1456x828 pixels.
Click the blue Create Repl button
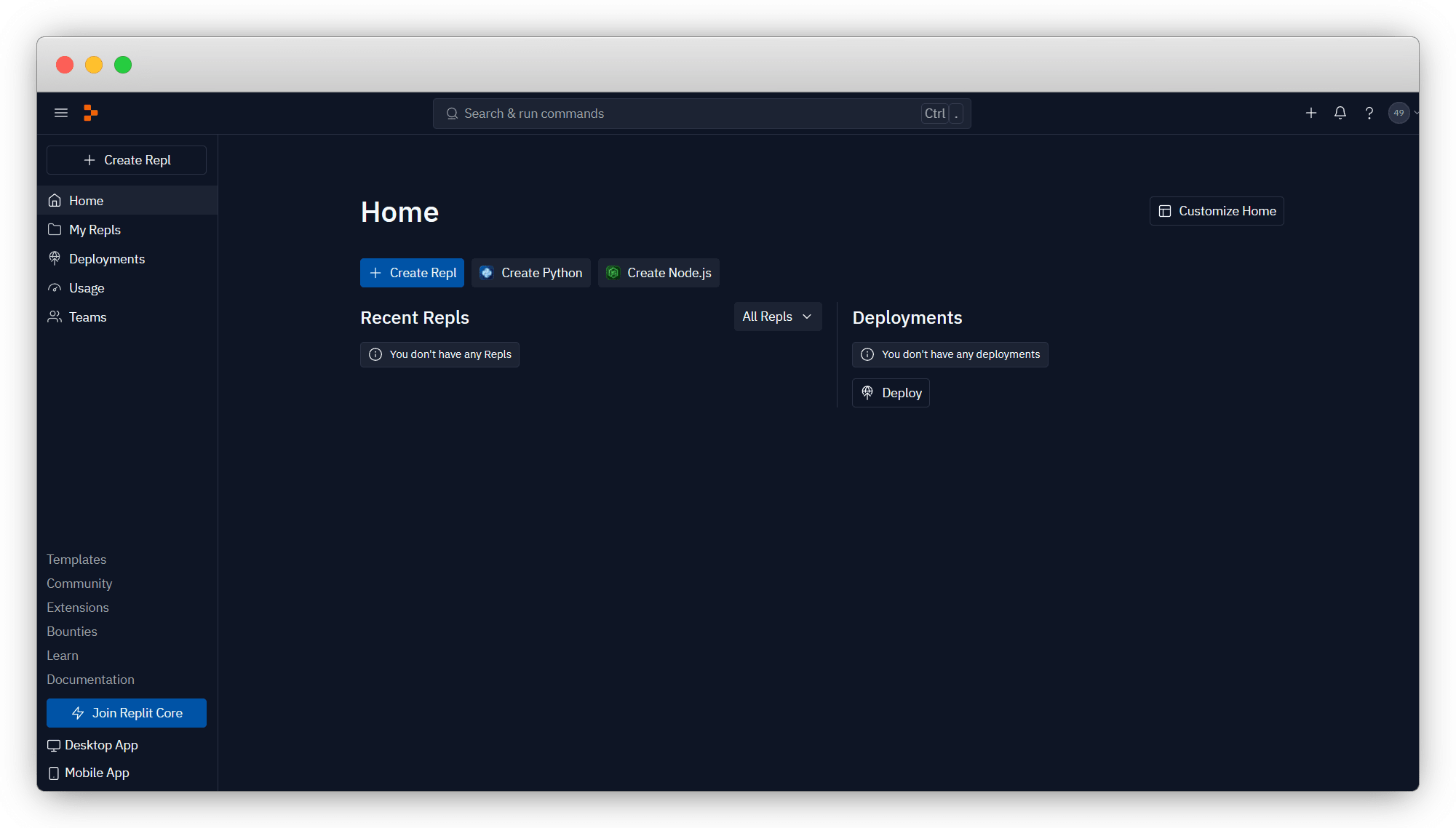412,273
